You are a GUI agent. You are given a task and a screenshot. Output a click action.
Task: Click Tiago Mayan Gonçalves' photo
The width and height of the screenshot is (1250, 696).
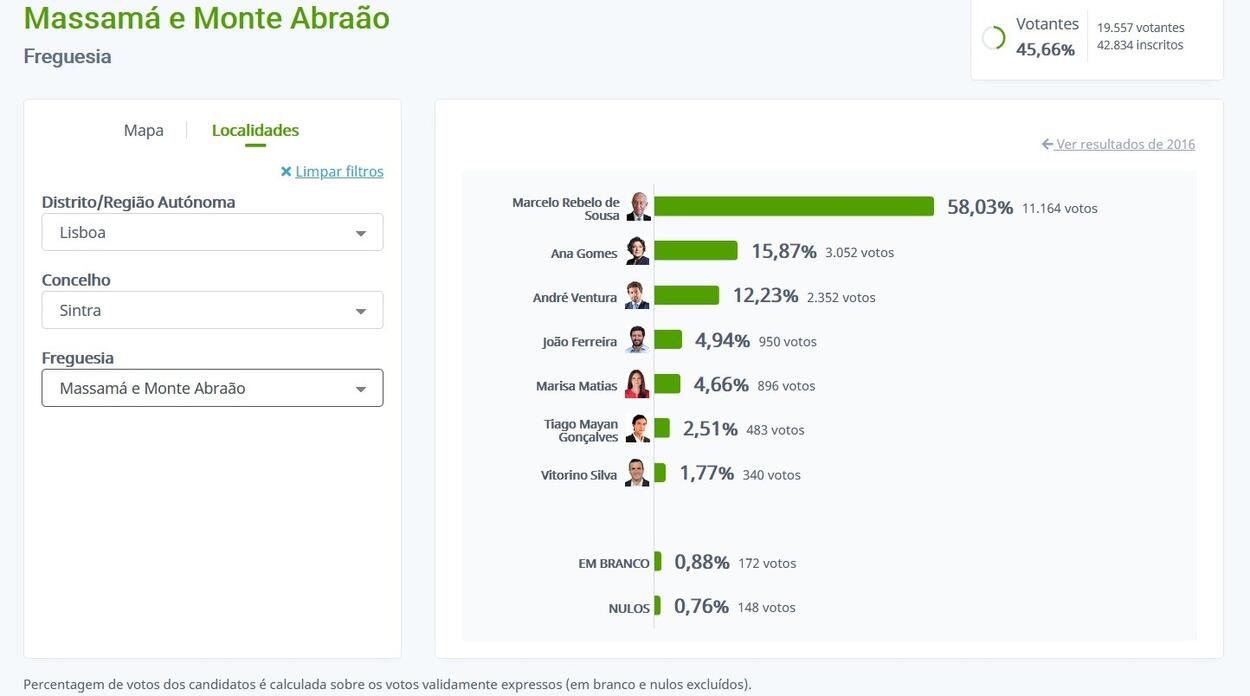(x=637, y=429)
